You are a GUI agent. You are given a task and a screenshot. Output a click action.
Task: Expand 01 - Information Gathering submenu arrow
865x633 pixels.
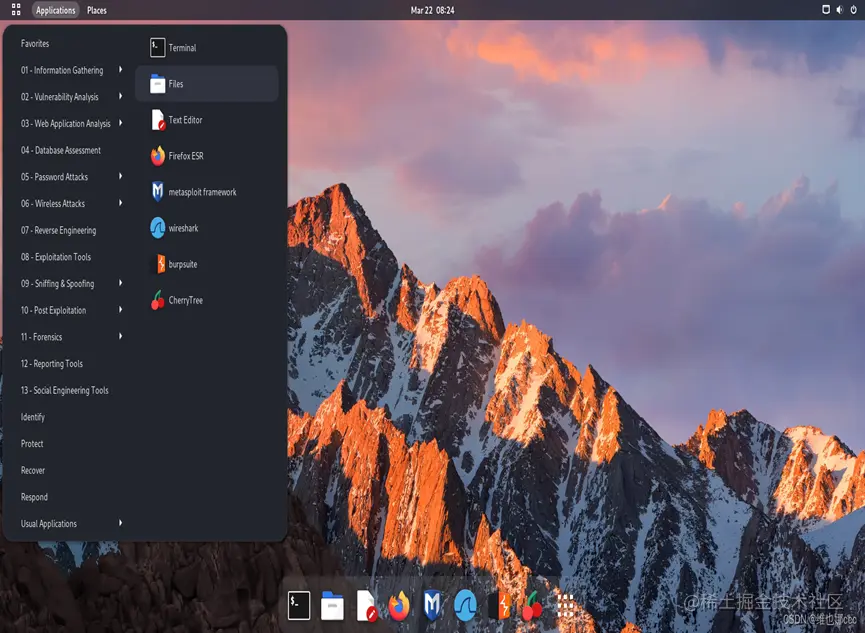coord(120,70)
